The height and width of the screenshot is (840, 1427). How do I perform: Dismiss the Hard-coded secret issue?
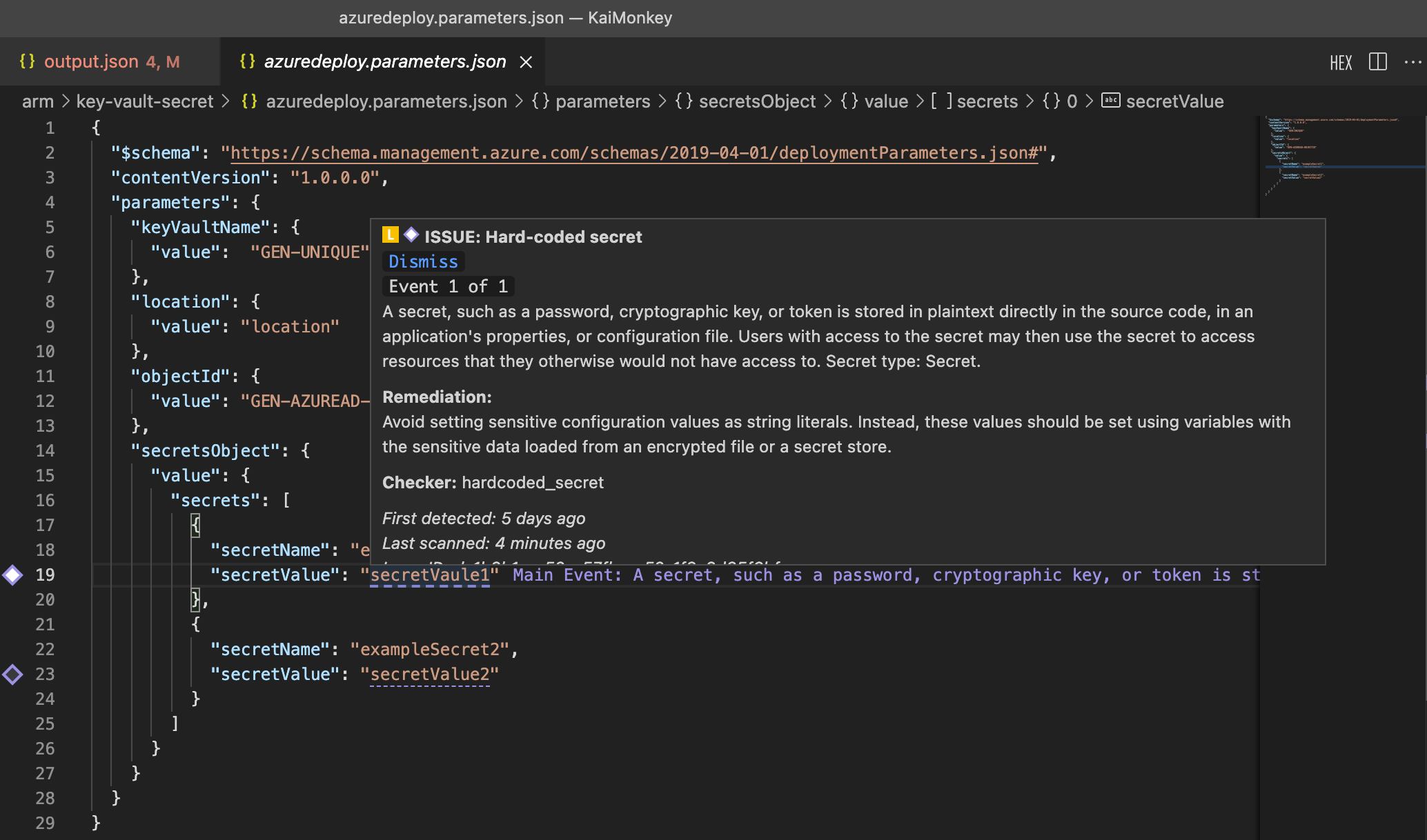423,261
